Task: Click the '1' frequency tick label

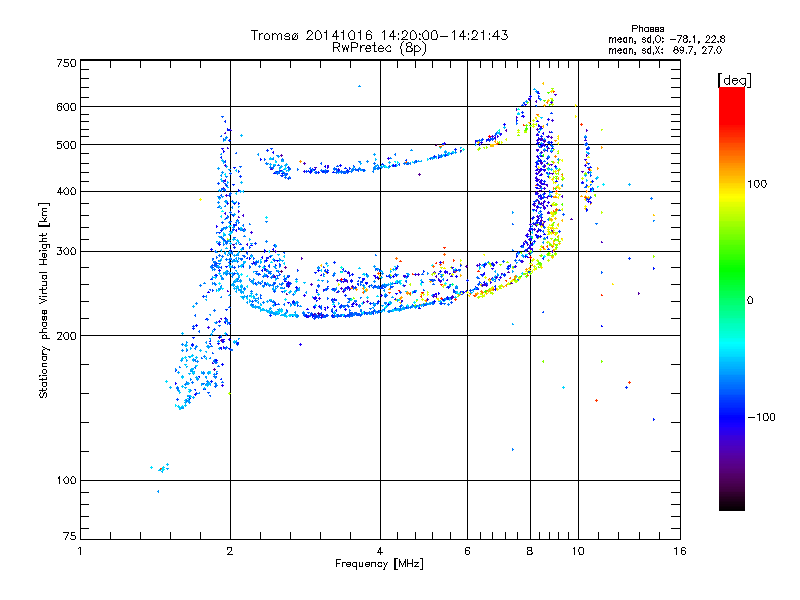Action: (x=80, y=551)
